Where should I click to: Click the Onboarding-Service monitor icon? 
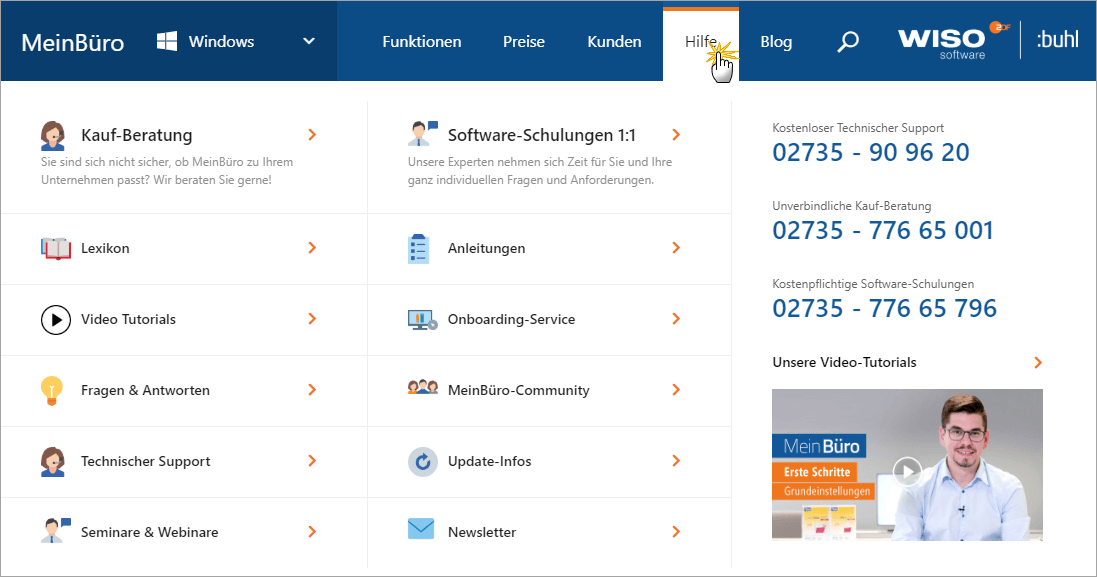coord(423,320)
